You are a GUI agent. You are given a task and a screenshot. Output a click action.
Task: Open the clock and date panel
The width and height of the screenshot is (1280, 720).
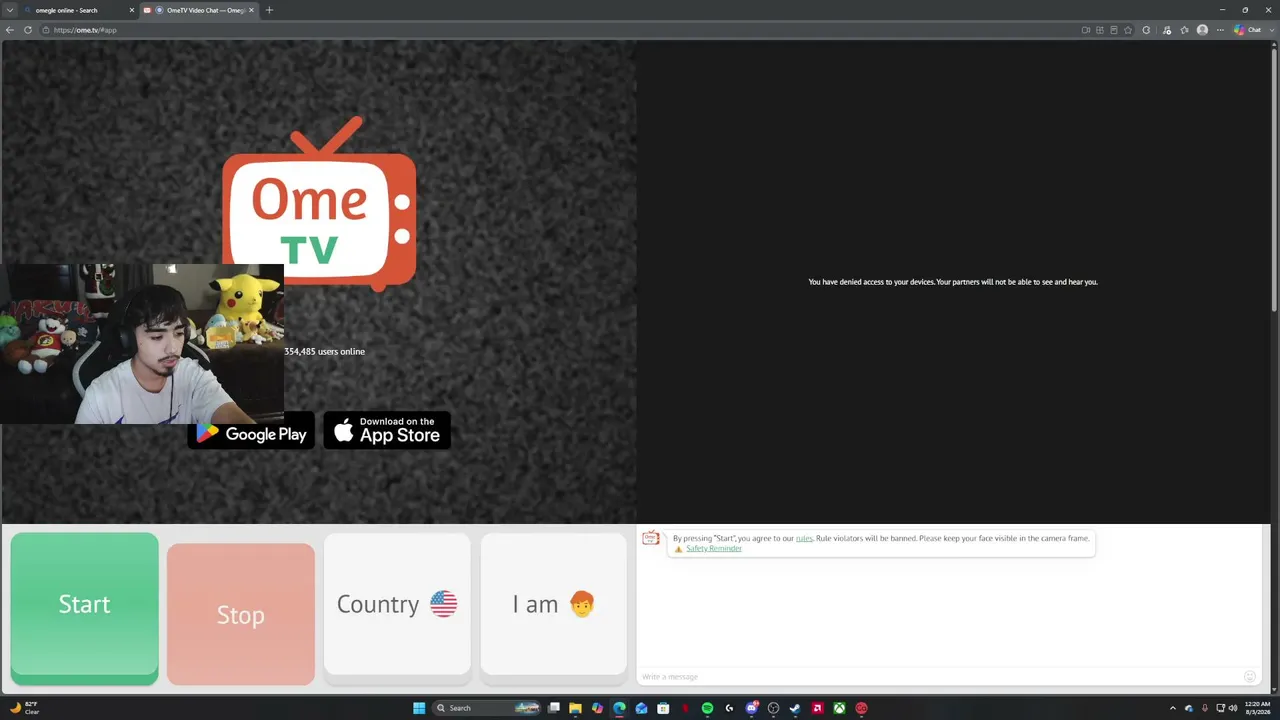(x=1257, y=708)
